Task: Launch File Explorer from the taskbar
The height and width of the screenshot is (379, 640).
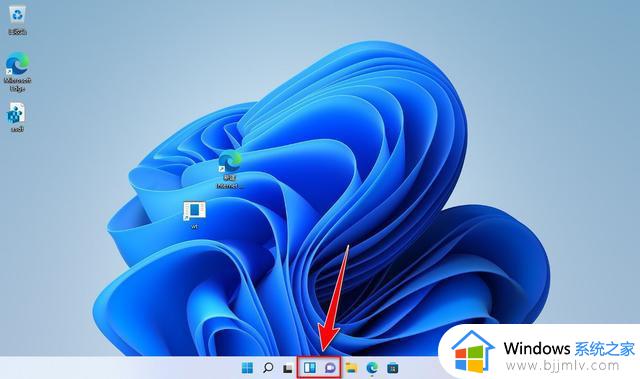Action: 351,368
